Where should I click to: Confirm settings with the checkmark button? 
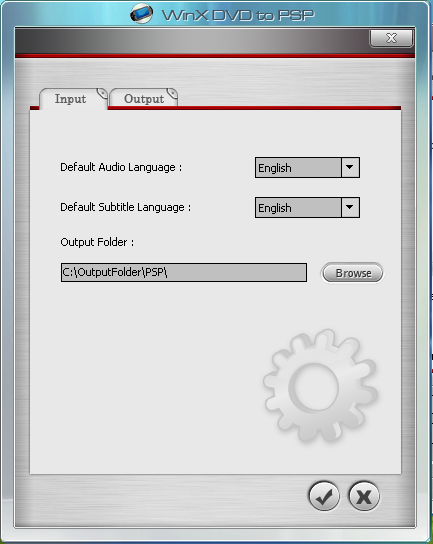(324, 496)
